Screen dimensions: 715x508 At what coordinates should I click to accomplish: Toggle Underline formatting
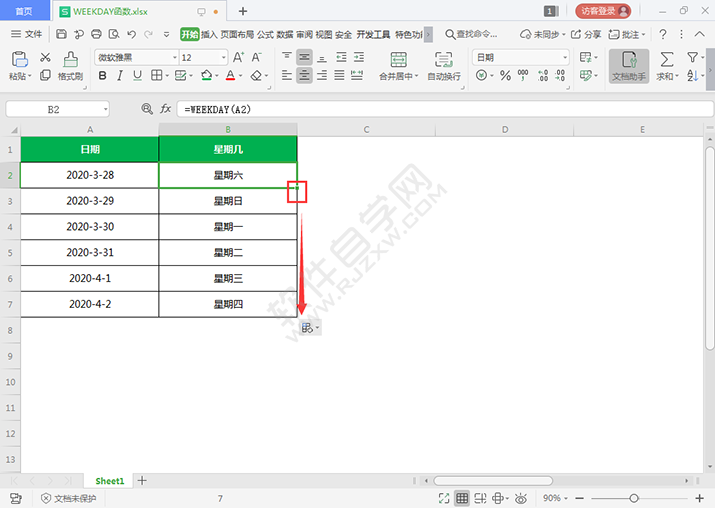(137, 75)
